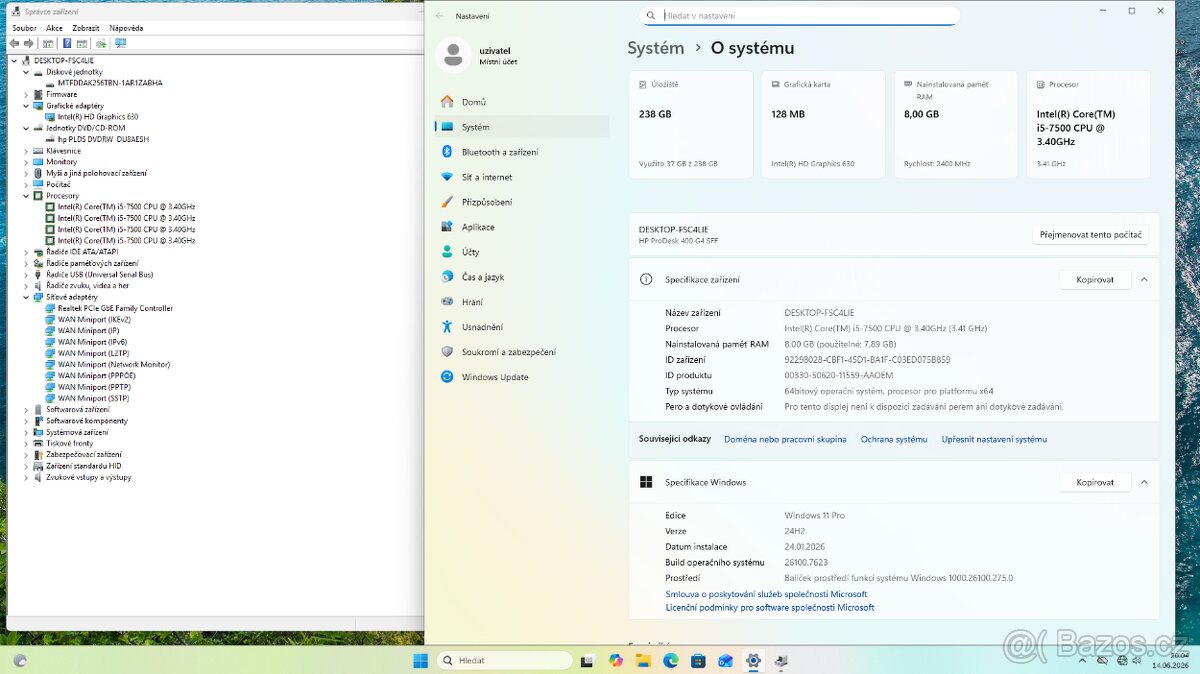Collapse Diskové jednotky tree node
This screenshot has height=674, width=1200.
(26, 72)
